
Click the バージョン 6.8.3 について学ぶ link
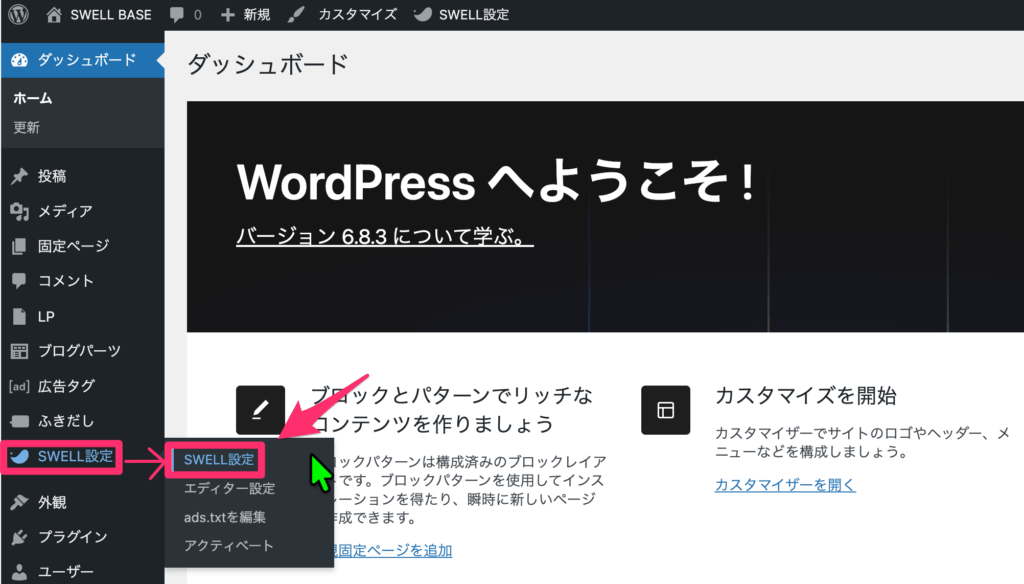coord(384,238)
